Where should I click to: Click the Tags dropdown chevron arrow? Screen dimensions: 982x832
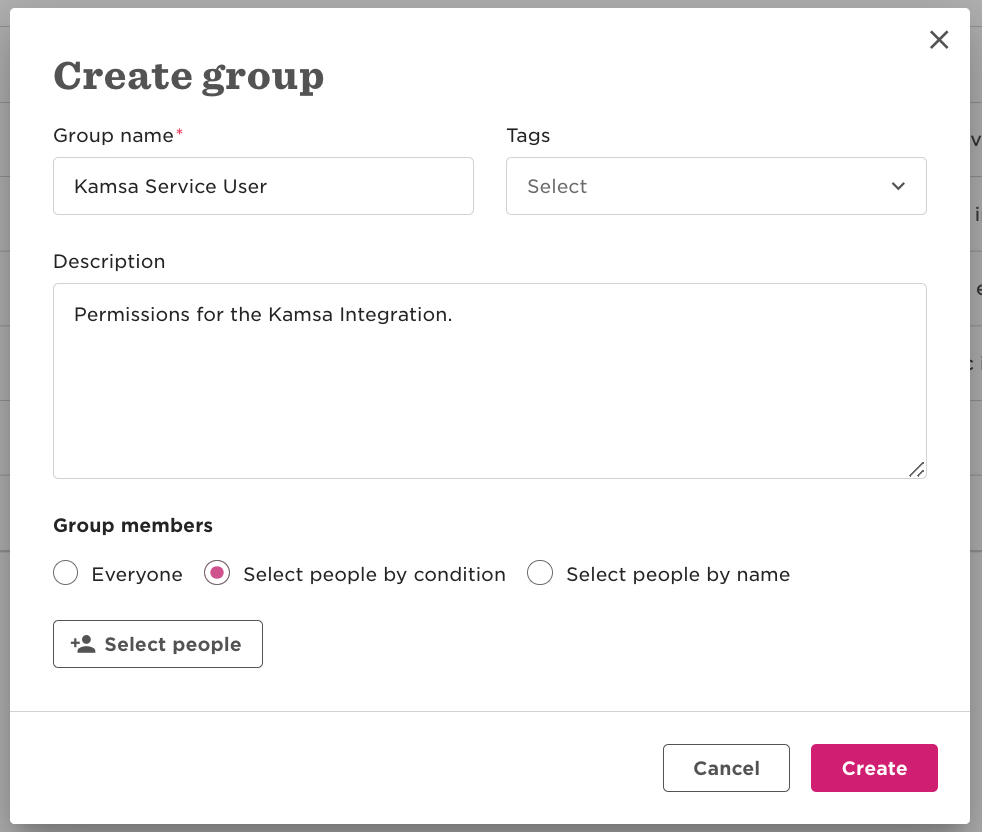898,186
